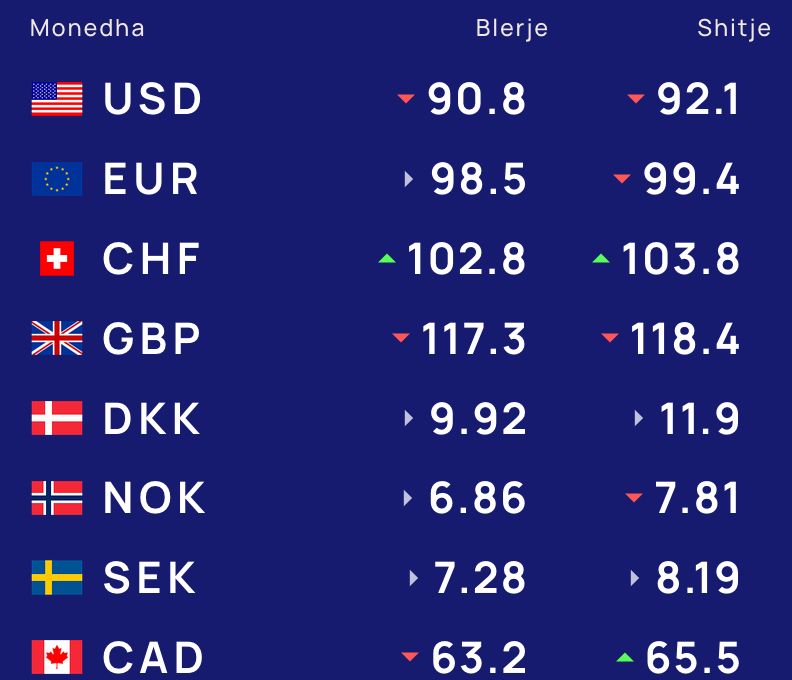Click the green up arrow beside CHF 102.8

[x=387, y=259]
